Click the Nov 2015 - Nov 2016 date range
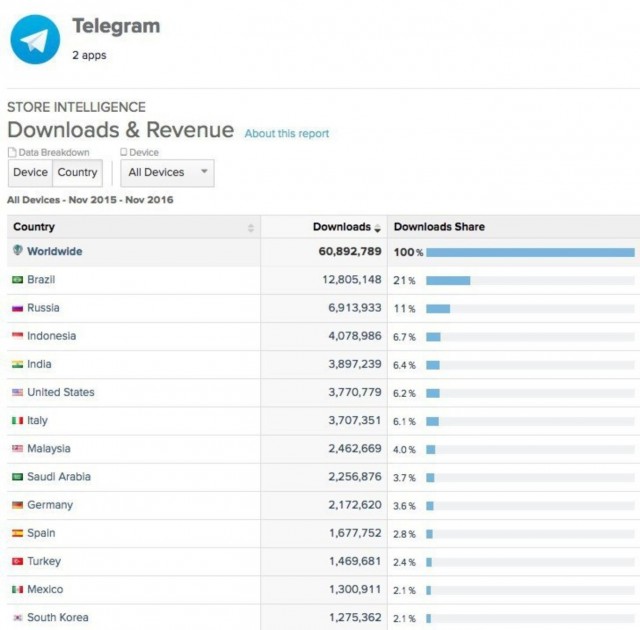The width and height of the screenshot is (640, 630). [121, 200]
